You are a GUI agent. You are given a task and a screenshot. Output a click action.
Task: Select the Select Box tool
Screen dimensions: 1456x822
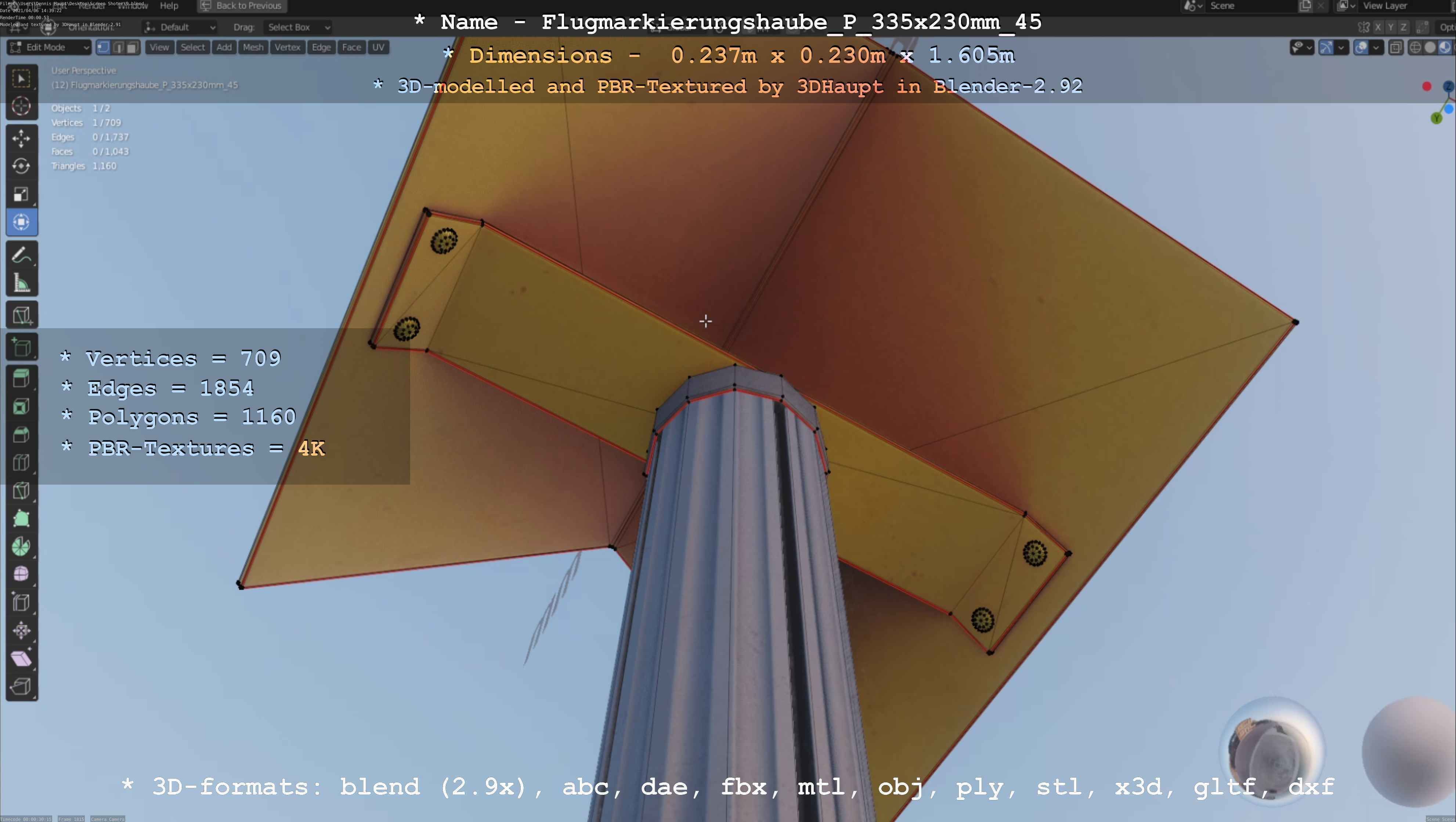[x=21, y=79]
